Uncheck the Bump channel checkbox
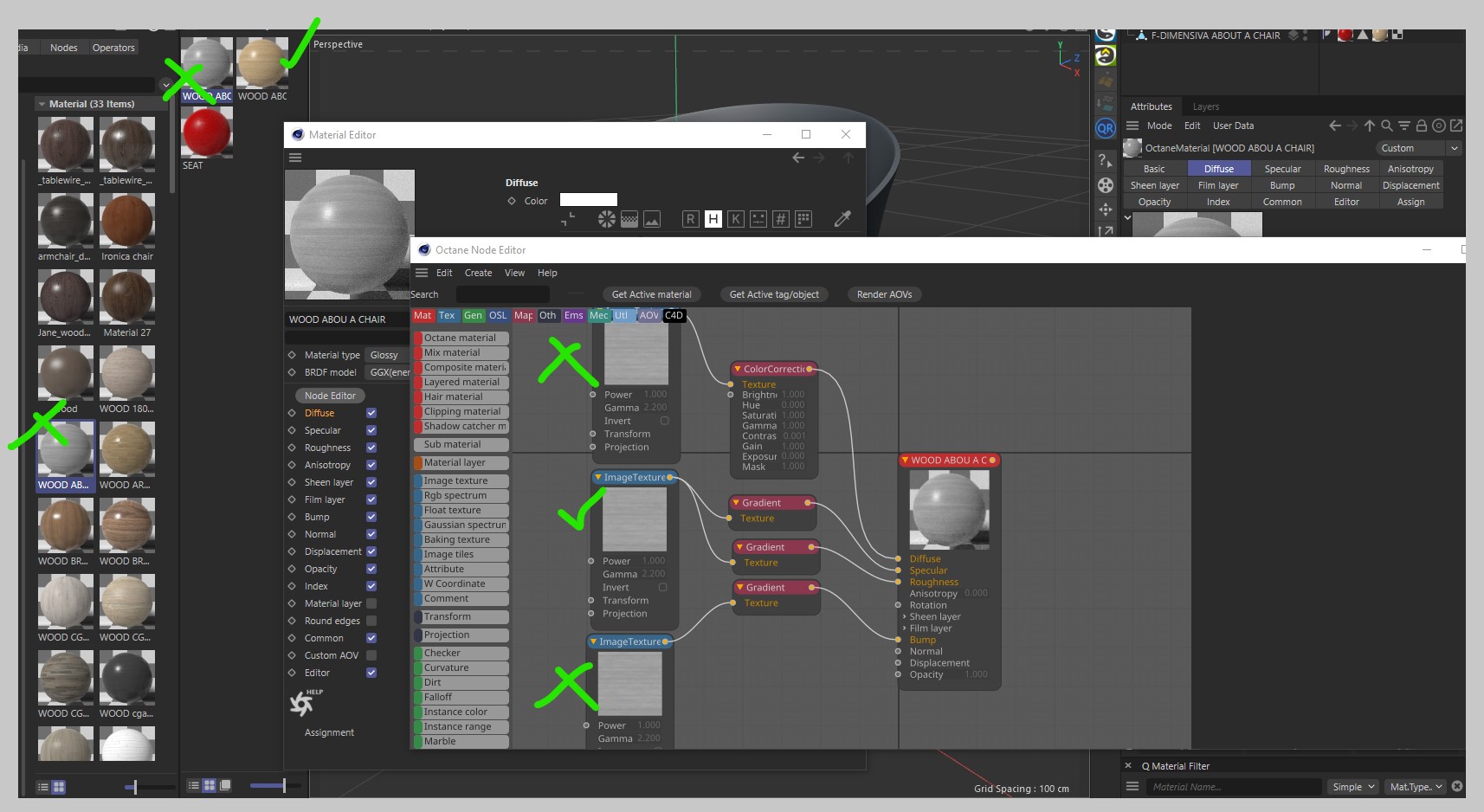This screenshot has width=1484, height=812. (x=371, y=517)
